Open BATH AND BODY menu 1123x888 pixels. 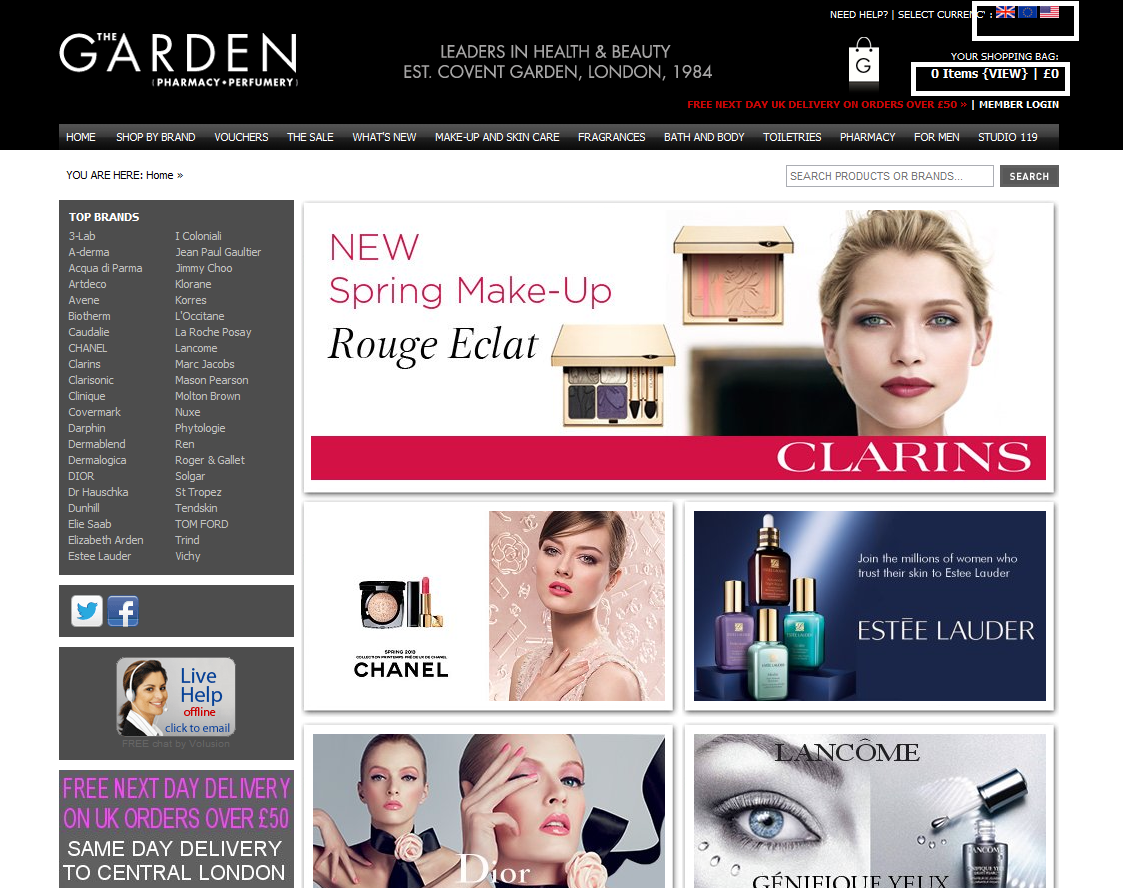[x=704, y=137]
